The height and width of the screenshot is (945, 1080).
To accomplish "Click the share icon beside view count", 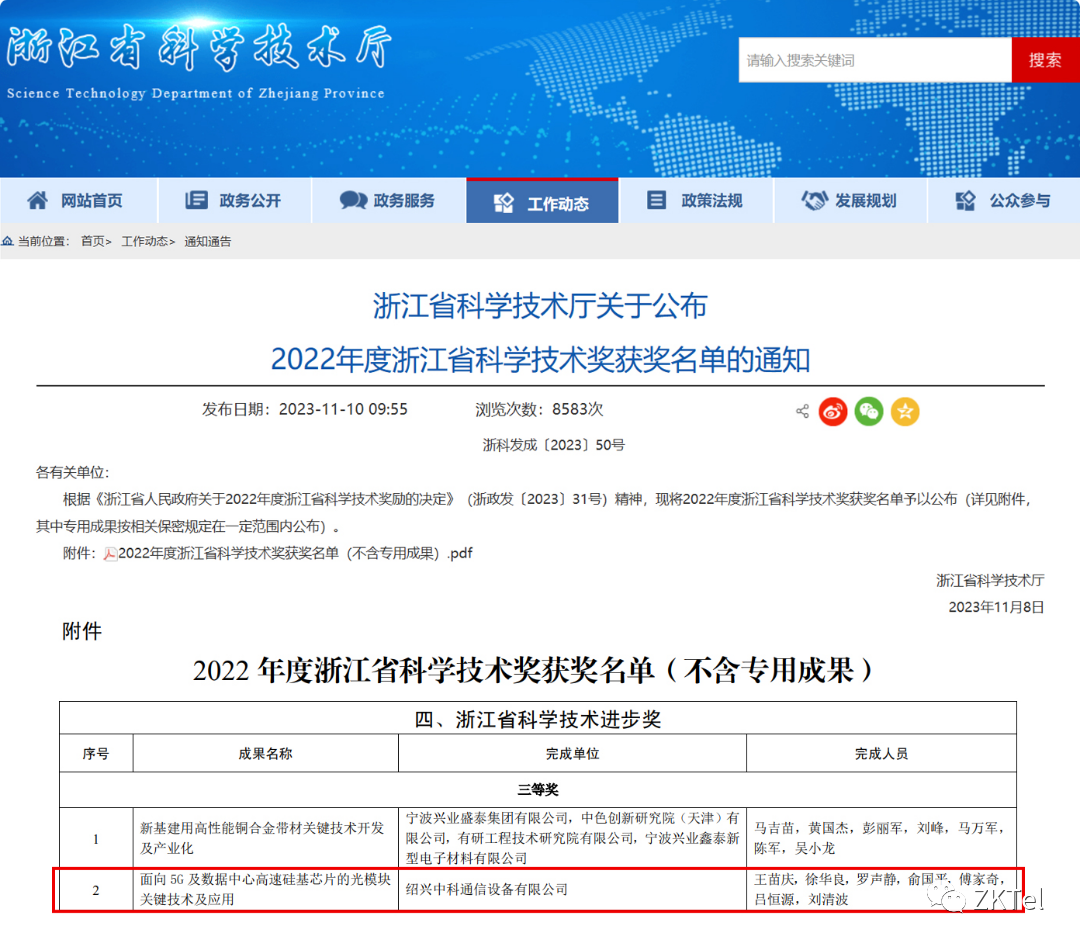I will coord(802,411).
